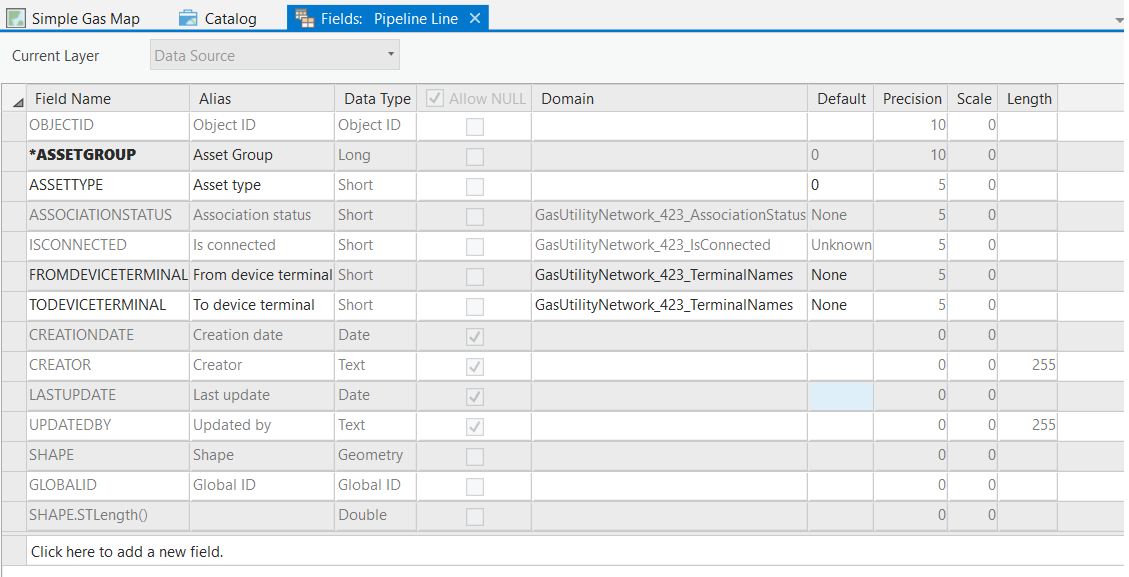Click the Fields tab table icon

click(305, 19)
